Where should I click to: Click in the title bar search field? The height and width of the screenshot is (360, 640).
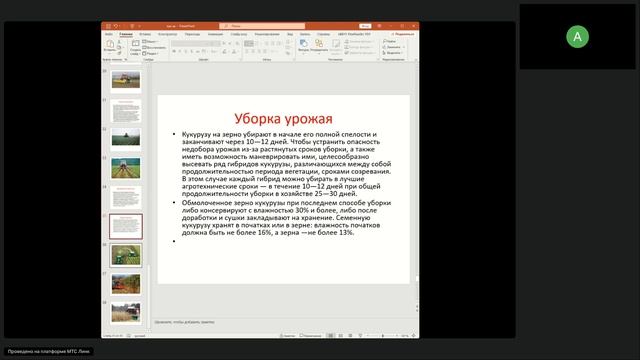pyautogui.click(x=262, y=26)
